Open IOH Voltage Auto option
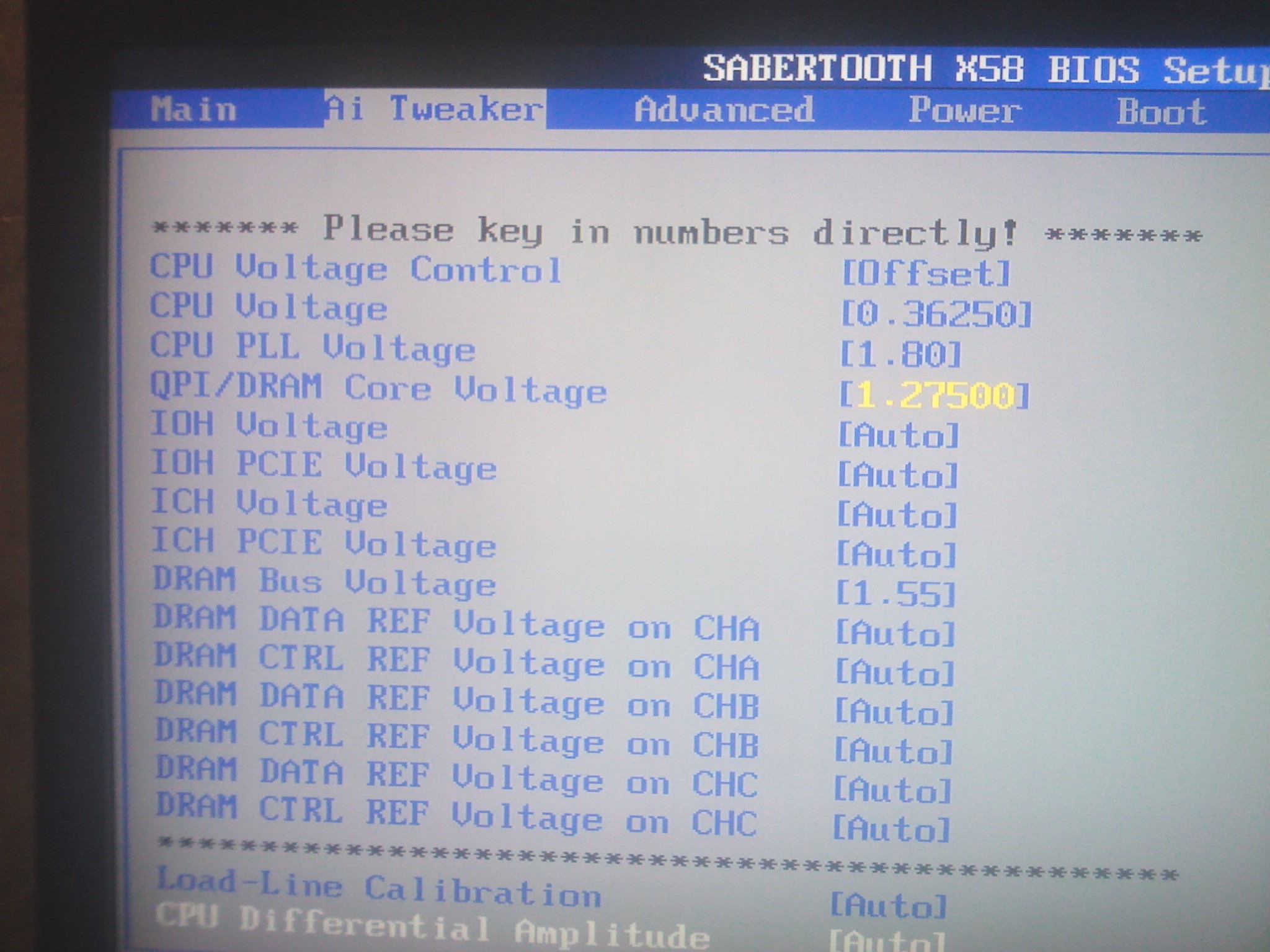The width and height of the screenshot is (1270, 952). (898, 435)
